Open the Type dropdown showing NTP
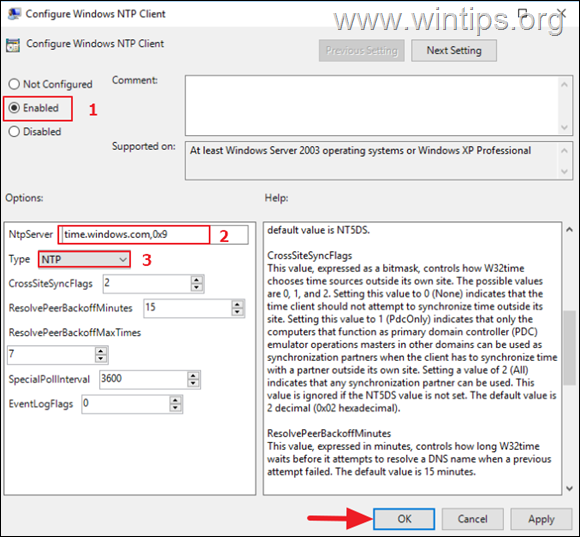Image resolution: width=580 pixels, height=537 pixels. [84, 259]
